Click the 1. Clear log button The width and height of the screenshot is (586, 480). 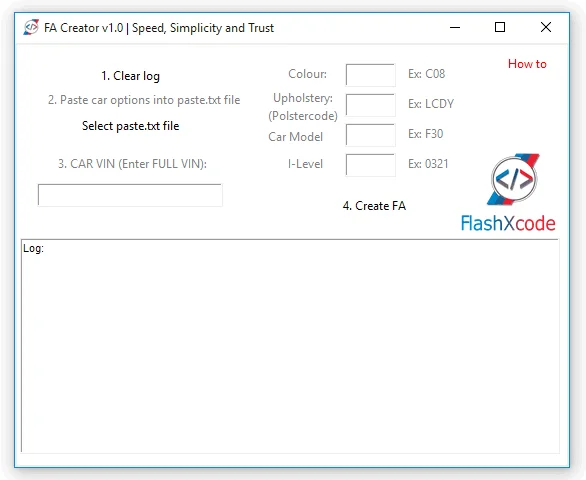[x=130, y=76]
